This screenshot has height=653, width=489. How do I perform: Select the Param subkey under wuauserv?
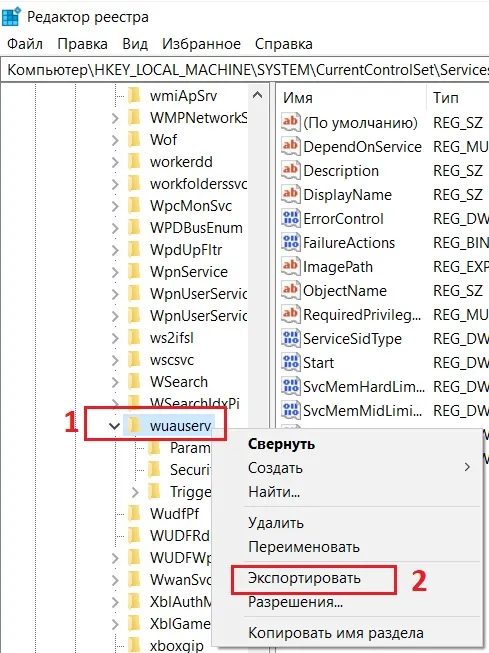[190, 448]
